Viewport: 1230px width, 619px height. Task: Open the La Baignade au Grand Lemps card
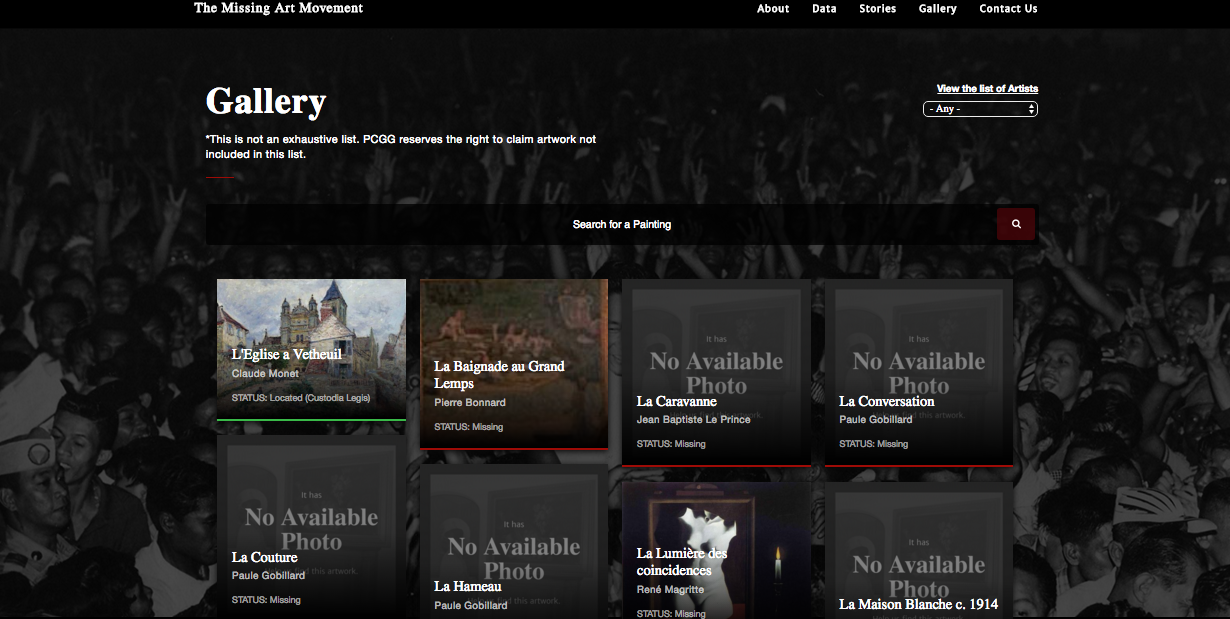[514, 364]
